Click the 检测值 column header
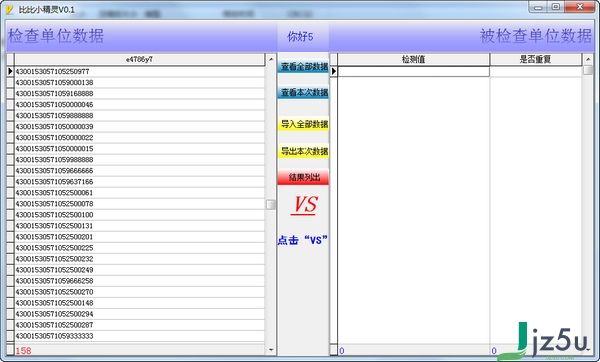600x362 pixels. 413,59
